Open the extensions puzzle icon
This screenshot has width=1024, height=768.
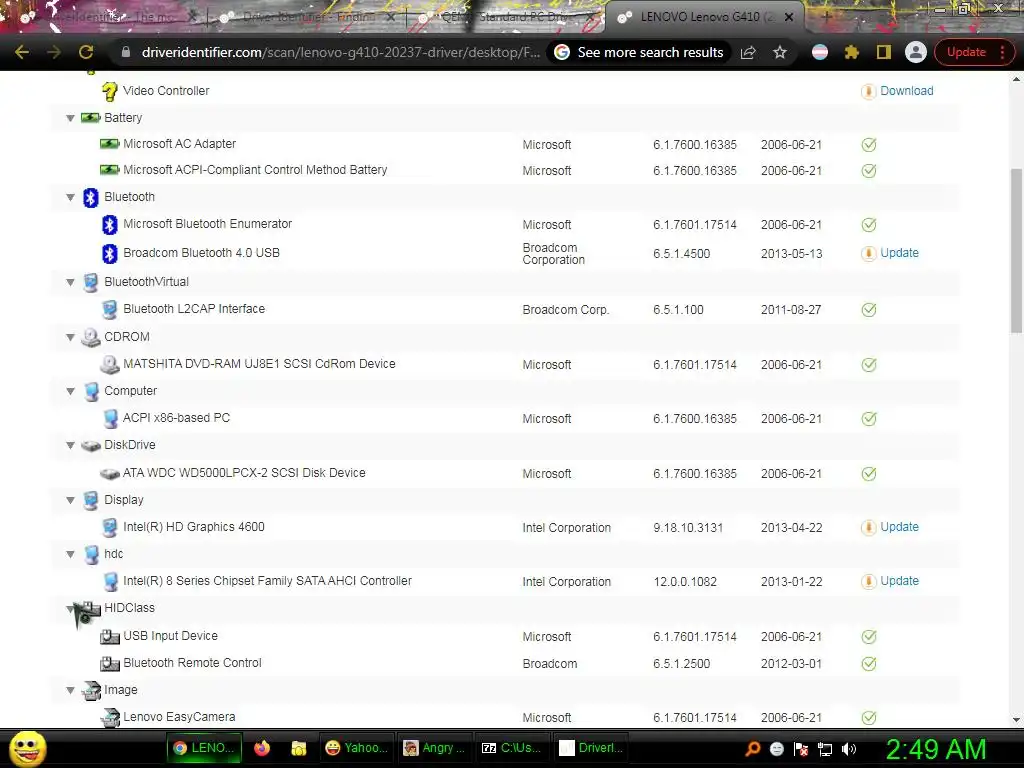(x=851, y=52)
